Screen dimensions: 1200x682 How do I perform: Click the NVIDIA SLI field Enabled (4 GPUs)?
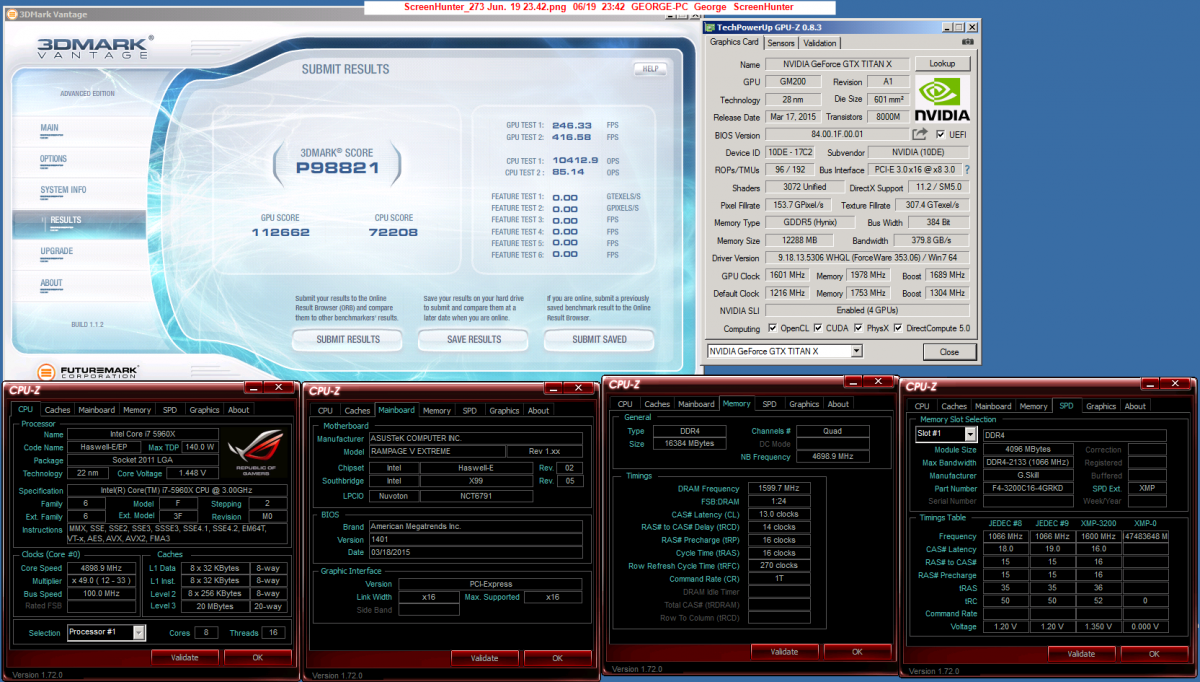[x=867, y=311]
